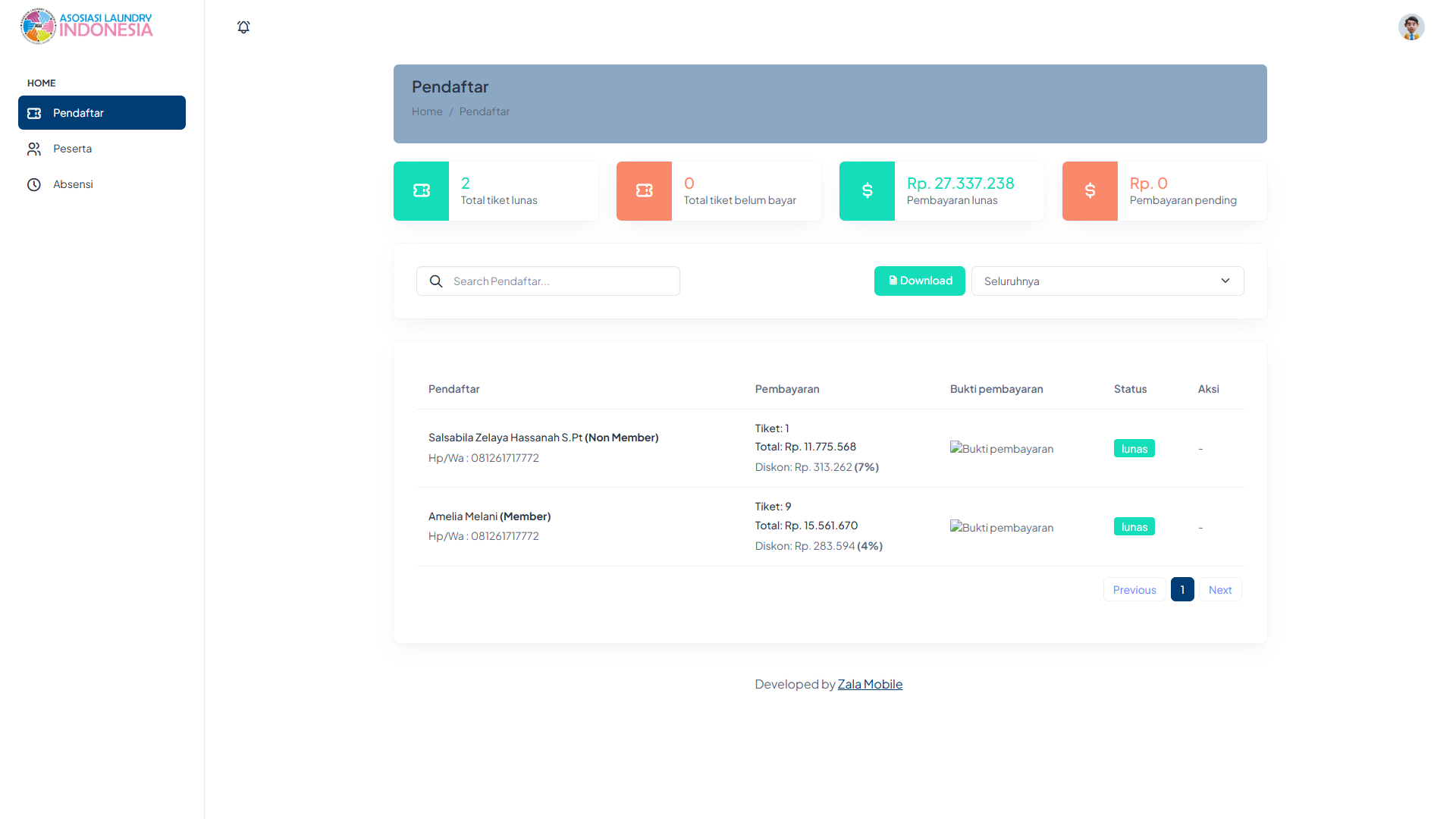Click the Bukti pembayaran column header
1456x819 pixels.
tap(996, 389)
